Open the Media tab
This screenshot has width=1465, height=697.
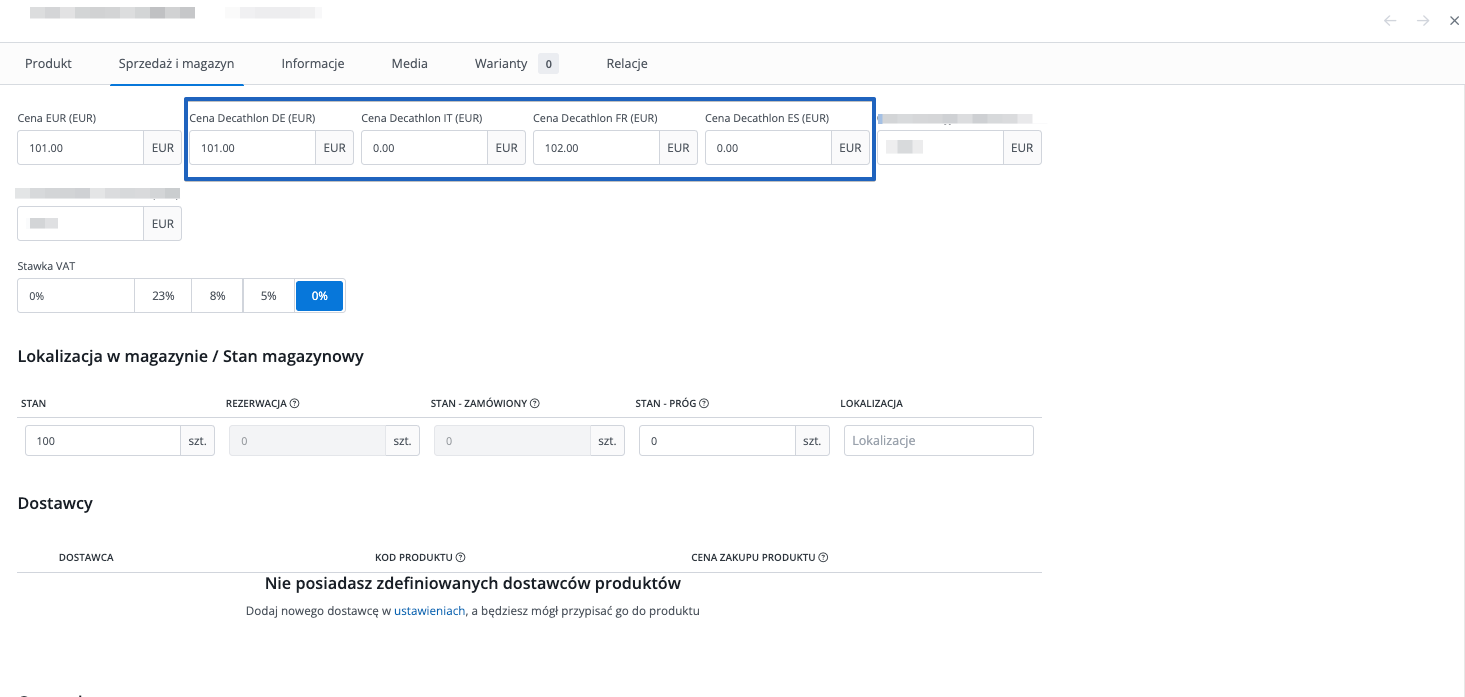(x=409, y=63)
